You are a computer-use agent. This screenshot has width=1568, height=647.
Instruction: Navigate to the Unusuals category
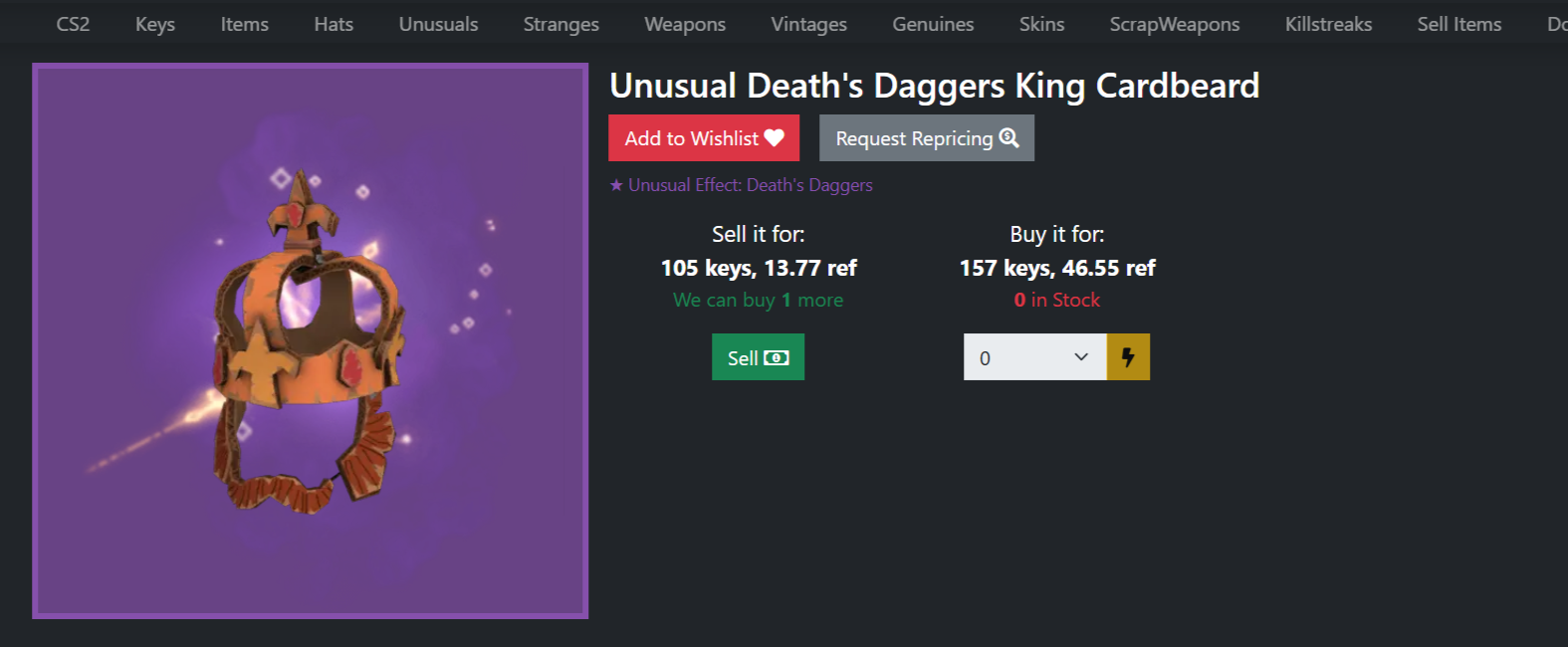[x=438, y=24]
